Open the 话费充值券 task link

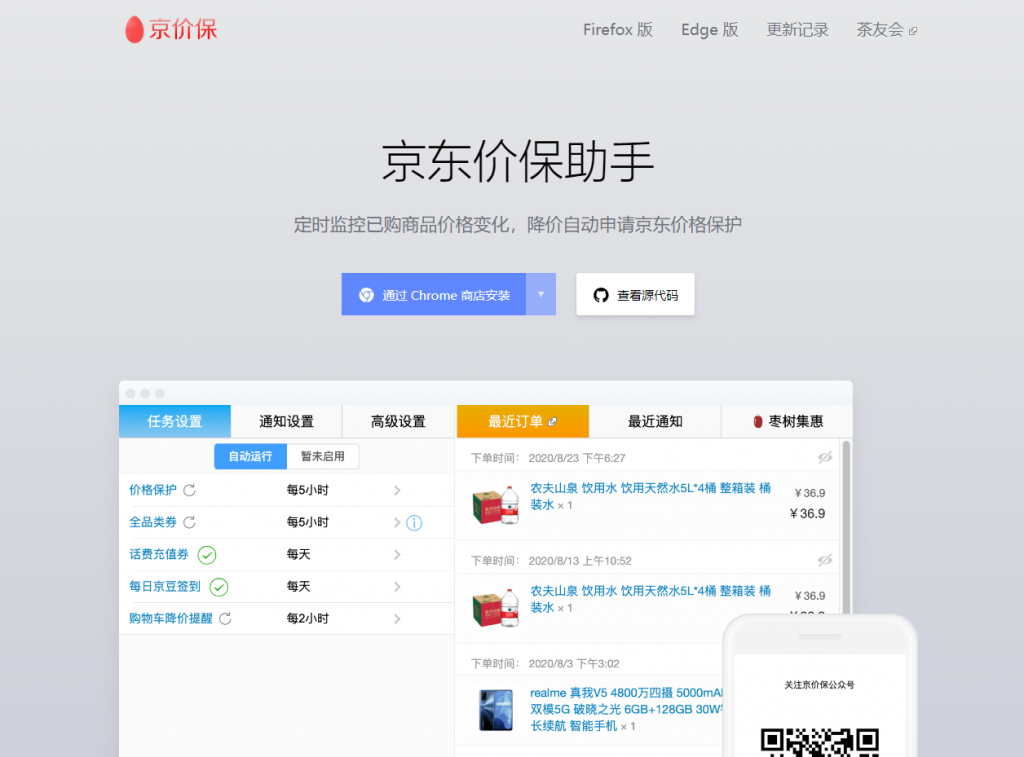[159, 555]
